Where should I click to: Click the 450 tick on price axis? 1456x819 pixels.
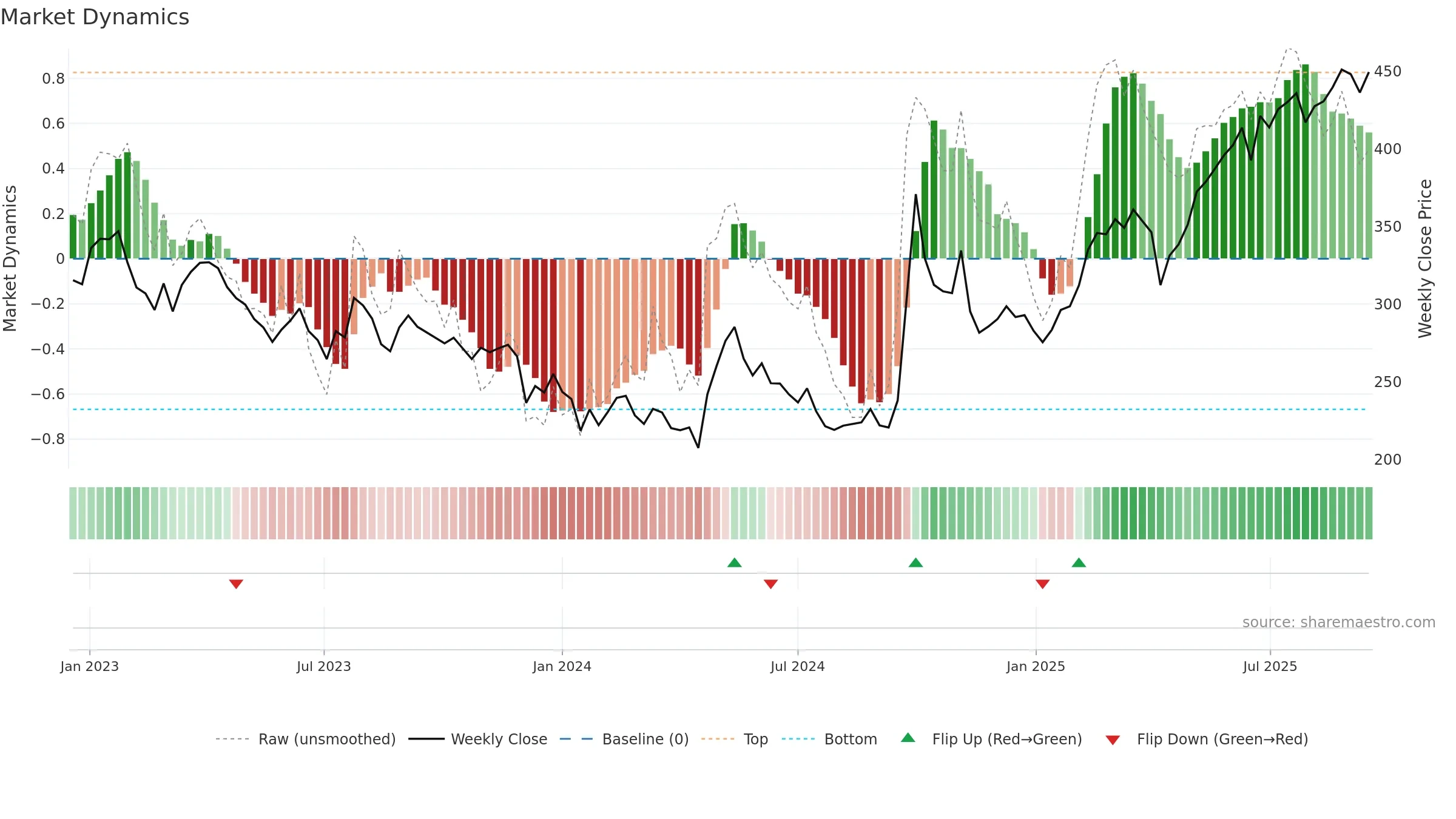[1388, 72]
